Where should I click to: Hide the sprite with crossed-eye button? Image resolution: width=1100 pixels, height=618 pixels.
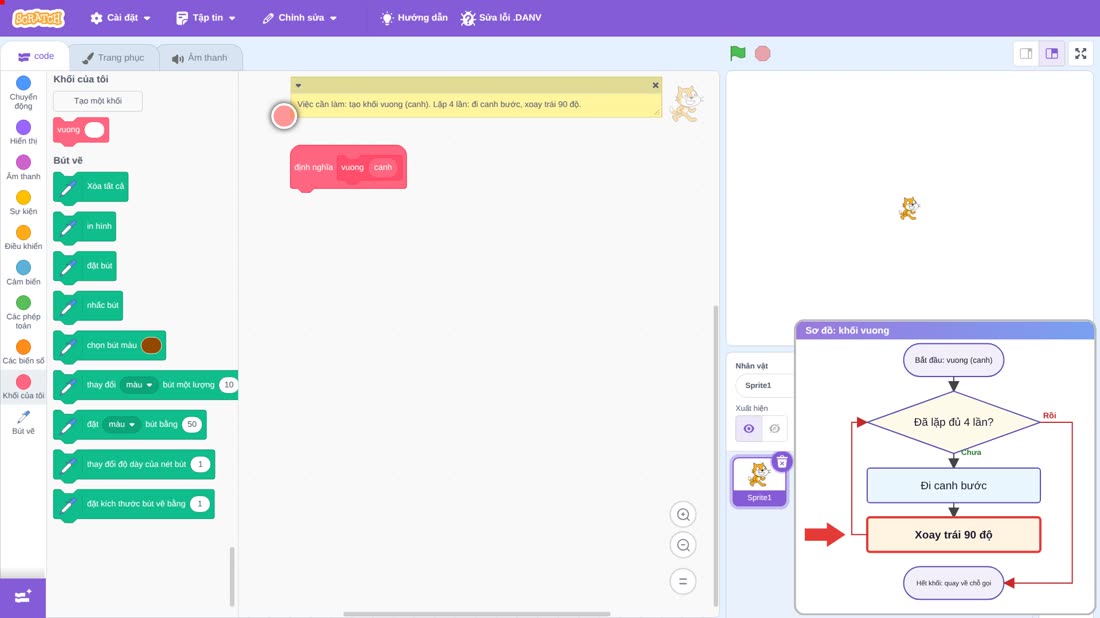774,429
